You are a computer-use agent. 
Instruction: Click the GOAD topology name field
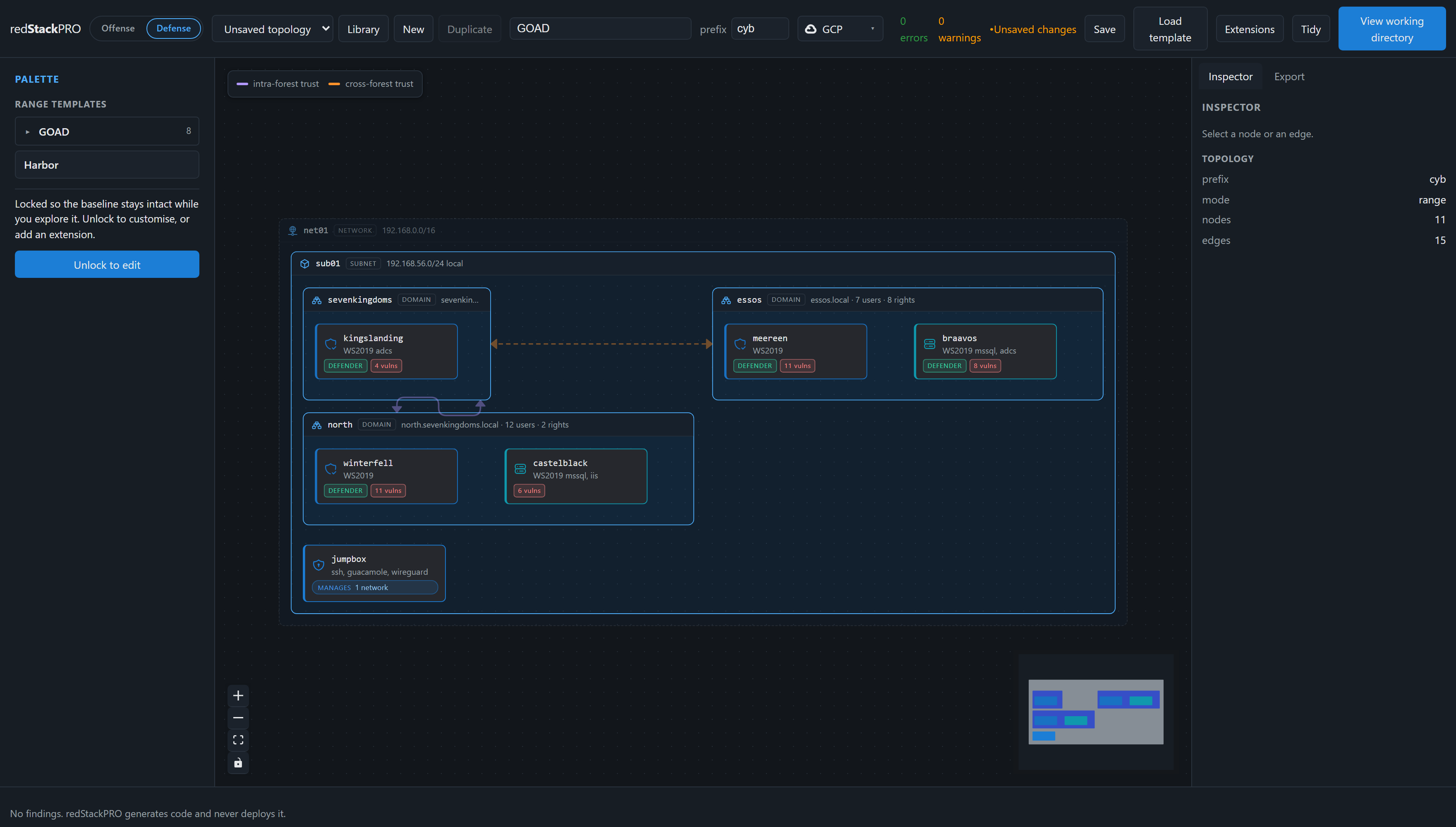tap(600, 29)
